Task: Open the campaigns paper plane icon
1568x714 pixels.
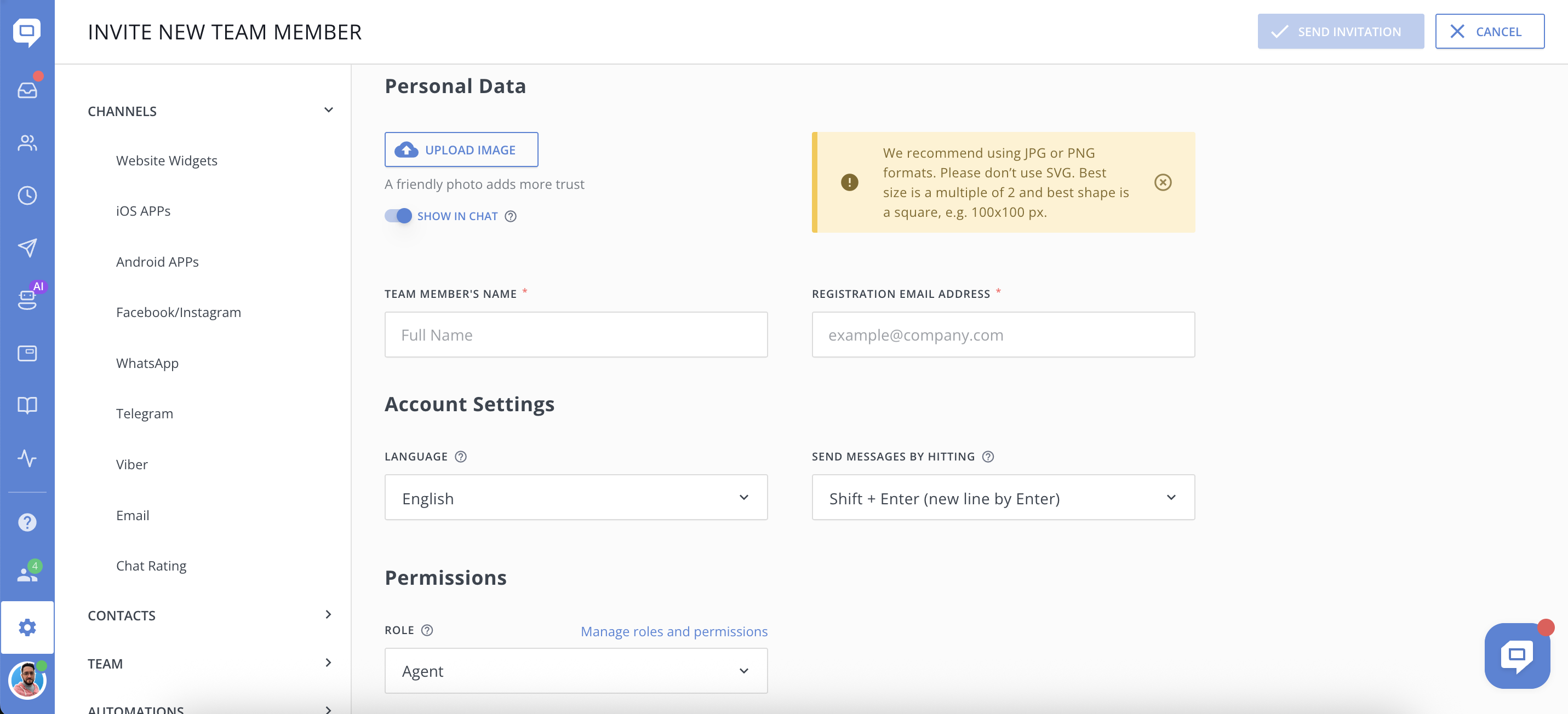Action: [x=27, y=247]
